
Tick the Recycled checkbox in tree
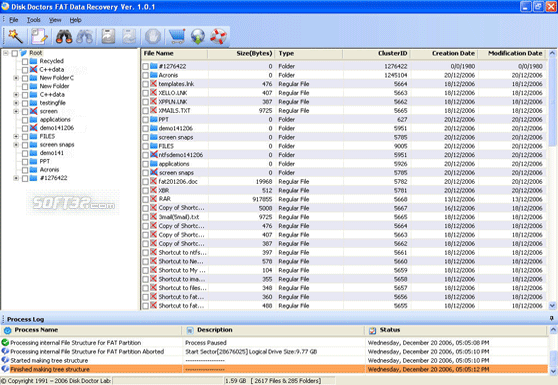(x=25, y=62)
